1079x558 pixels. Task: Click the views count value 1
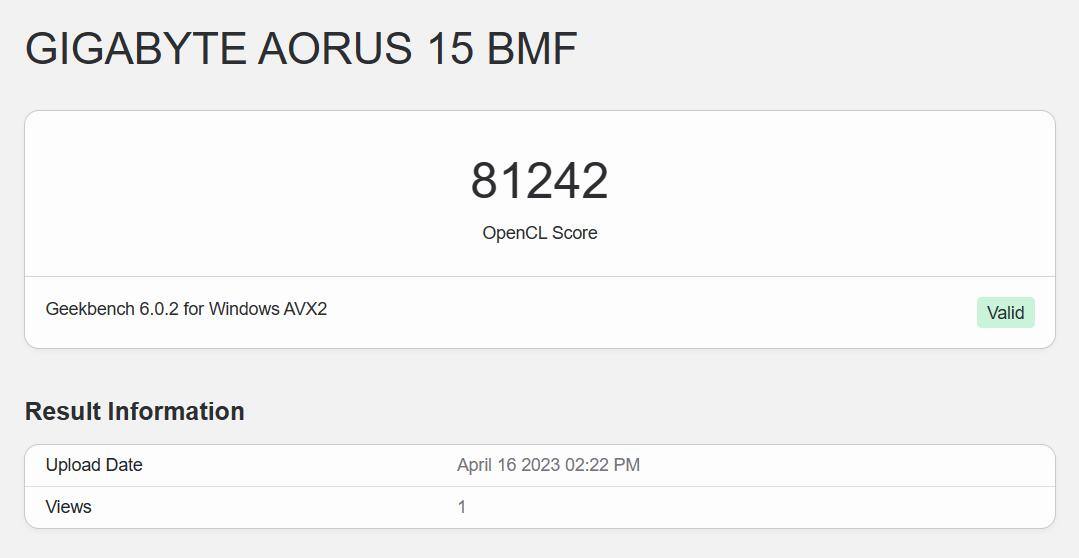(x=462, y=507)
